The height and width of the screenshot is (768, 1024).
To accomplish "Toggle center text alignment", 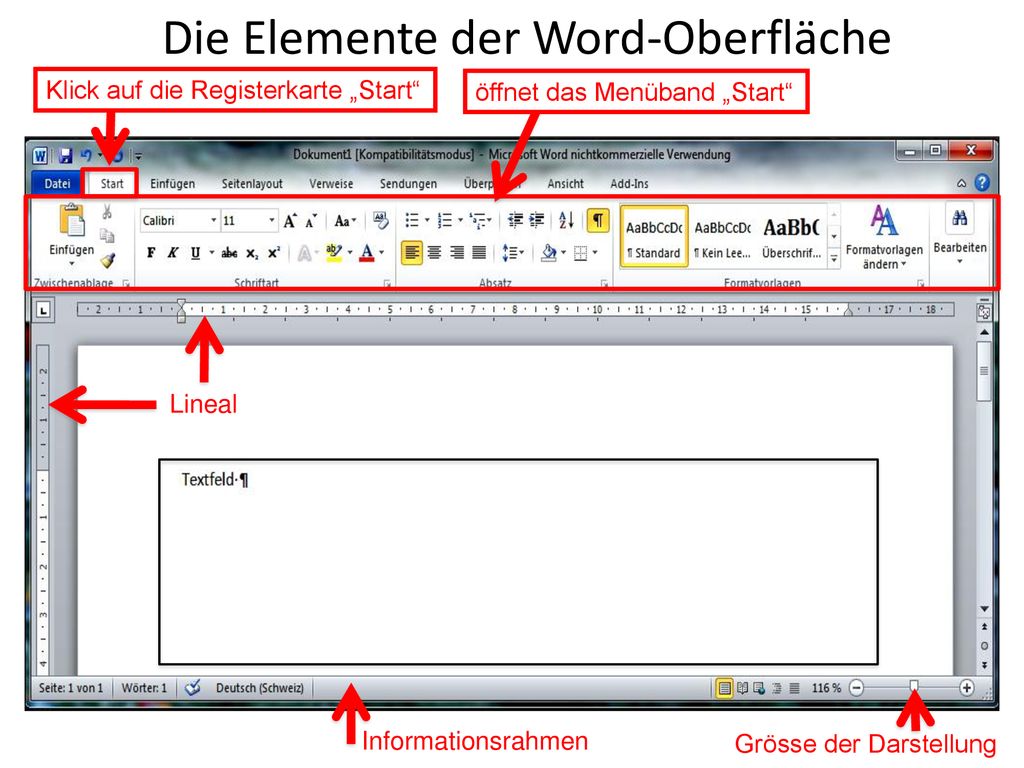I will [434, 253].
